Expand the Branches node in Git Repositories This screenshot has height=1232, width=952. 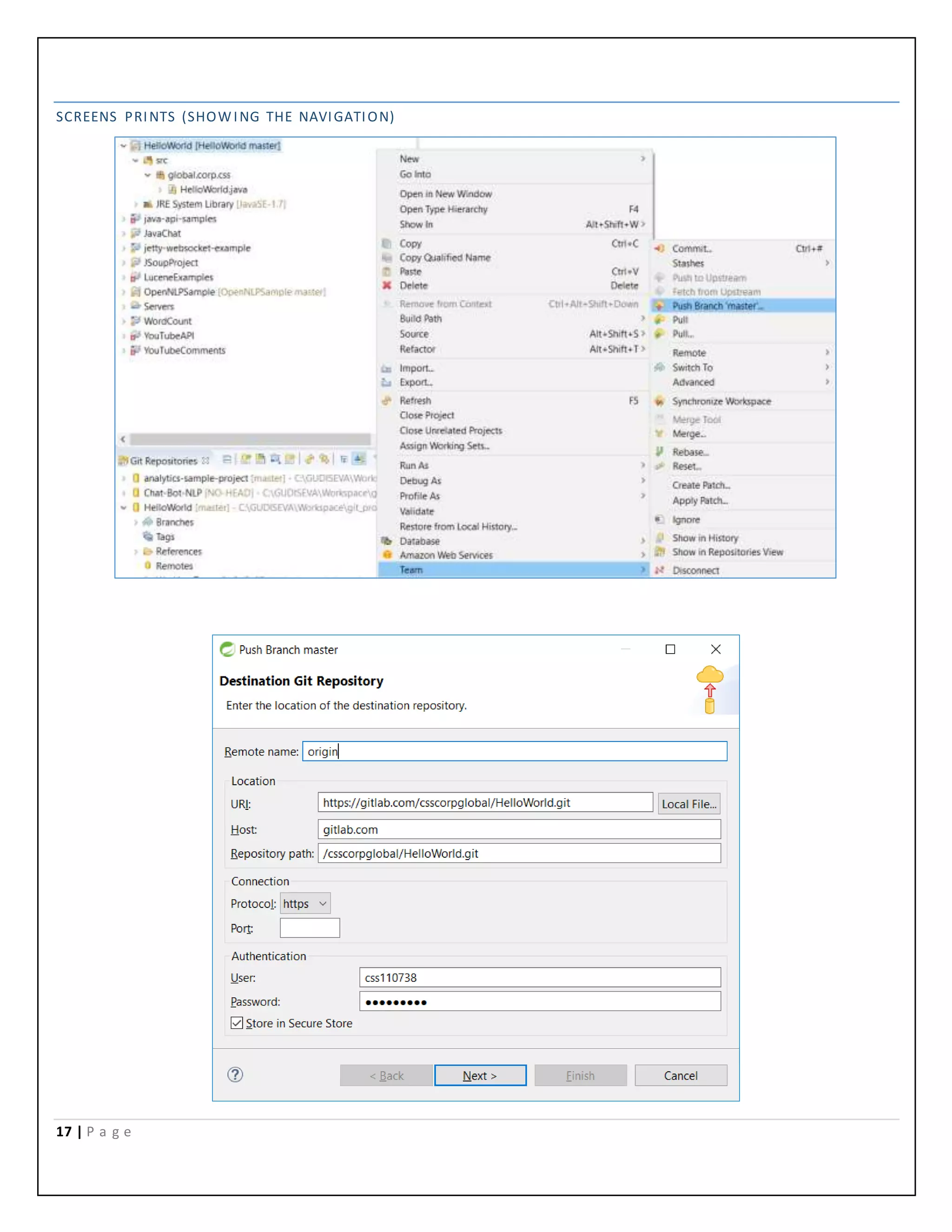click(136, 523)
